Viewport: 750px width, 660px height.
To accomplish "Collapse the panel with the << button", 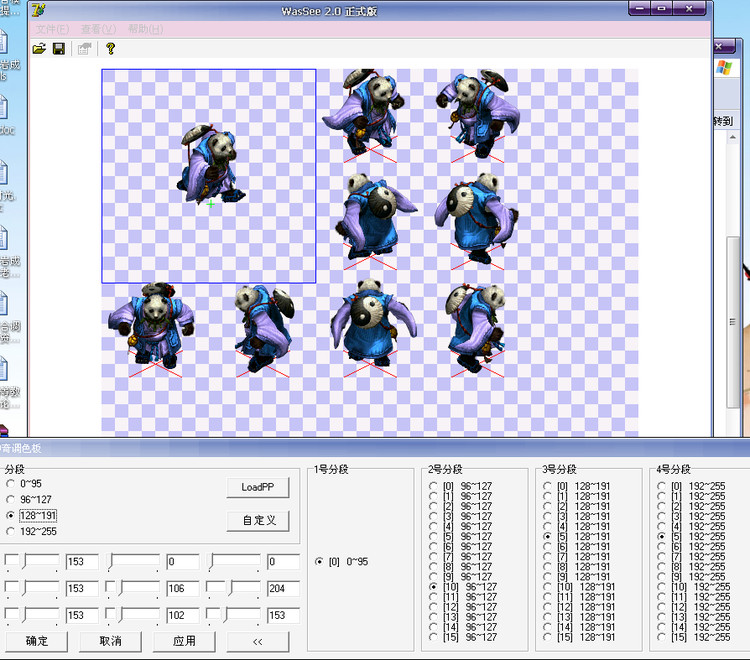I will point(258,641).
